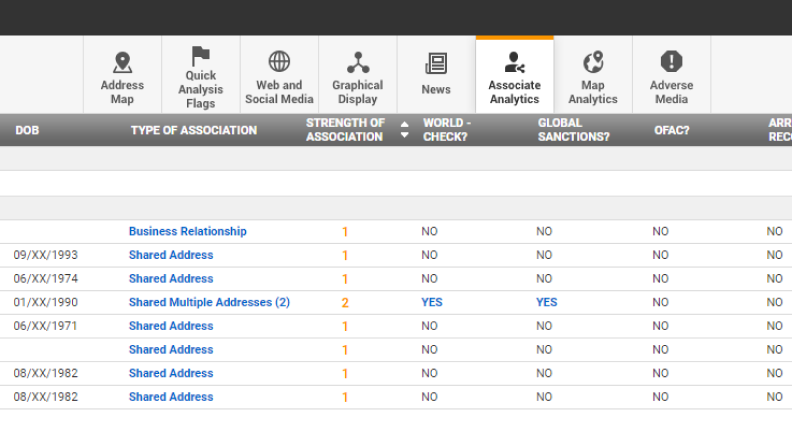Click Shared Address link for DOB 06/XX/1974

[171, 279]
